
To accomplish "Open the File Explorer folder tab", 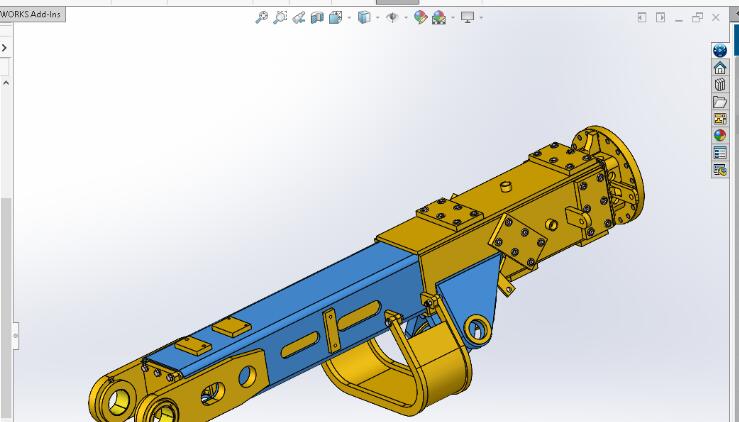I will (x=720, y=102).
